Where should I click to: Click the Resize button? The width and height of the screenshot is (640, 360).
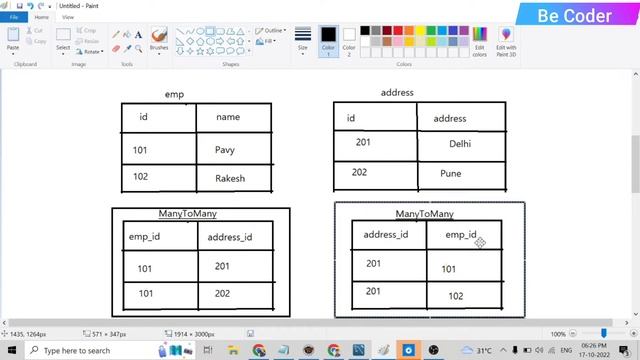click(x=87, y=41)
